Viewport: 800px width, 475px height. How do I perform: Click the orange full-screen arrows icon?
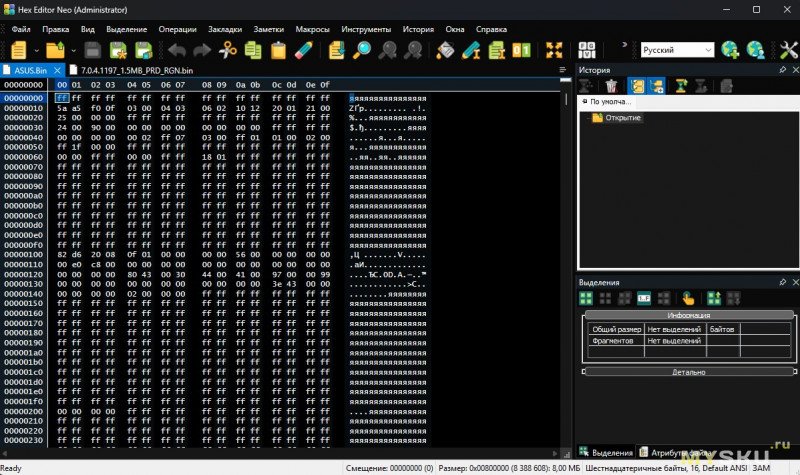tap(554, 50)
